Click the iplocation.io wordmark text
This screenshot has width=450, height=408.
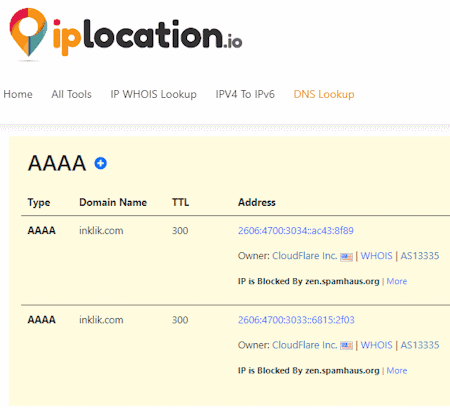[147, 37]
